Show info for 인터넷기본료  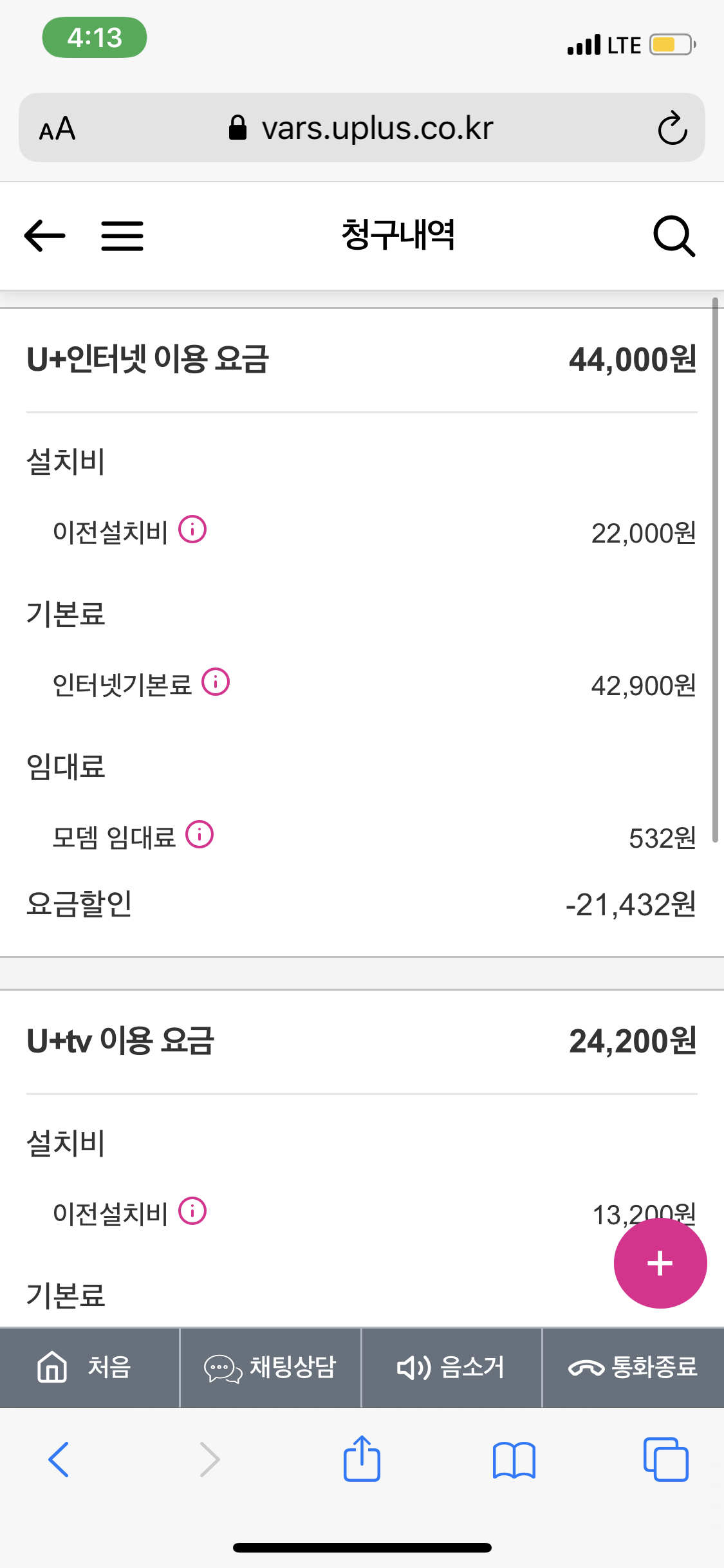click(x=216, y=682)
